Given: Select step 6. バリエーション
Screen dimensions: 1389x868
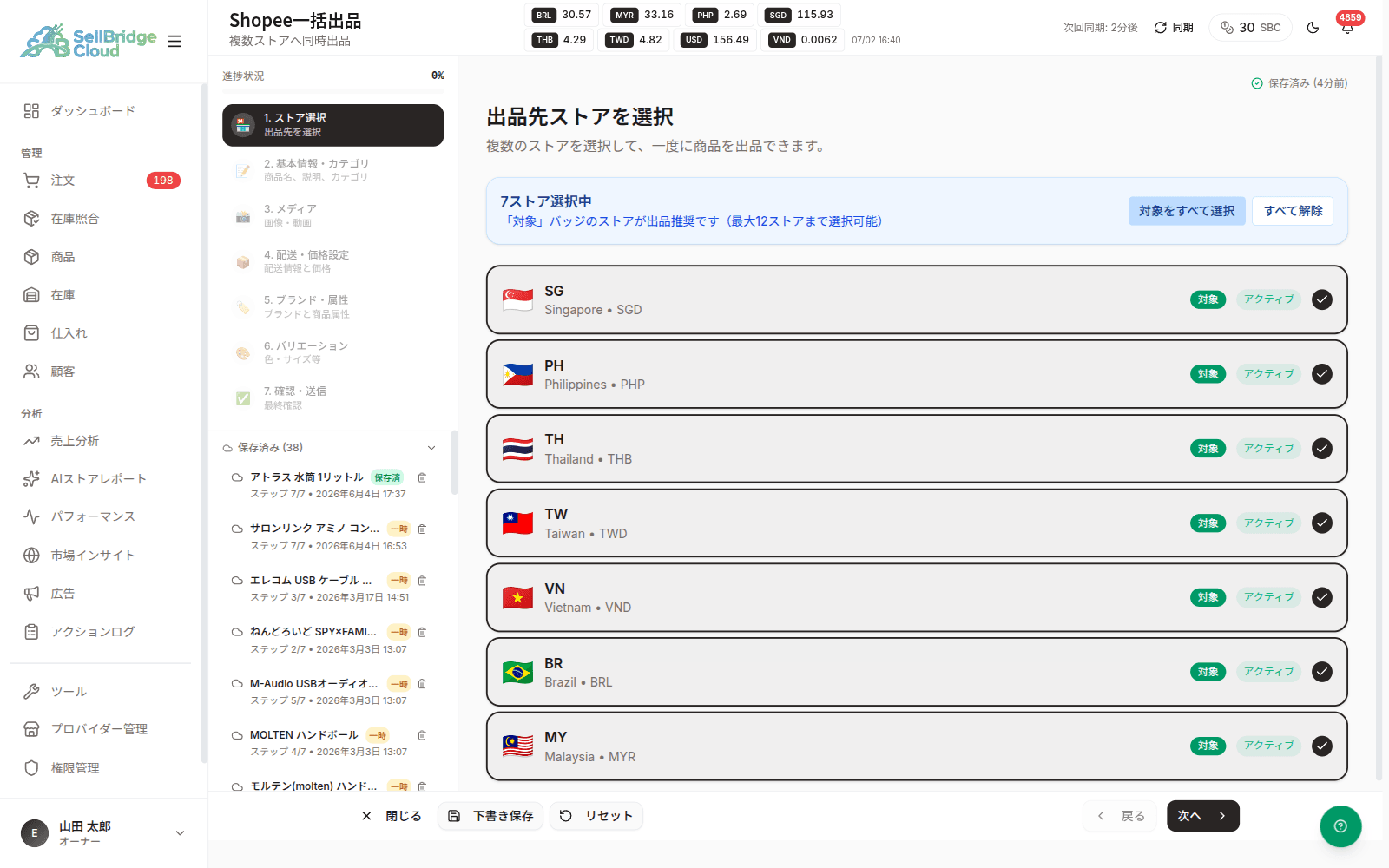Looking at the screenshot, I should coord(333,352).
